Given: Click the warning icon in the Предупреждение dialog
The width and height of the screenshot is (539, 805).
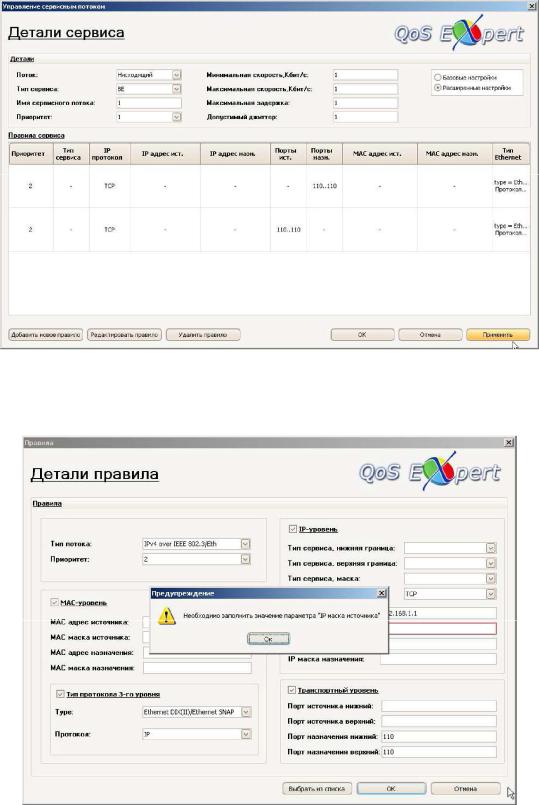Looking at the screenshot, I should point(166,616).
